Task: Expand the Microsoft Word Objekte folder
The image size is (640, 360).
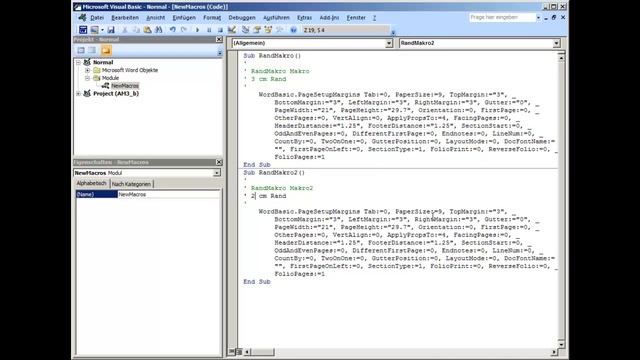Action: point(87,70)
